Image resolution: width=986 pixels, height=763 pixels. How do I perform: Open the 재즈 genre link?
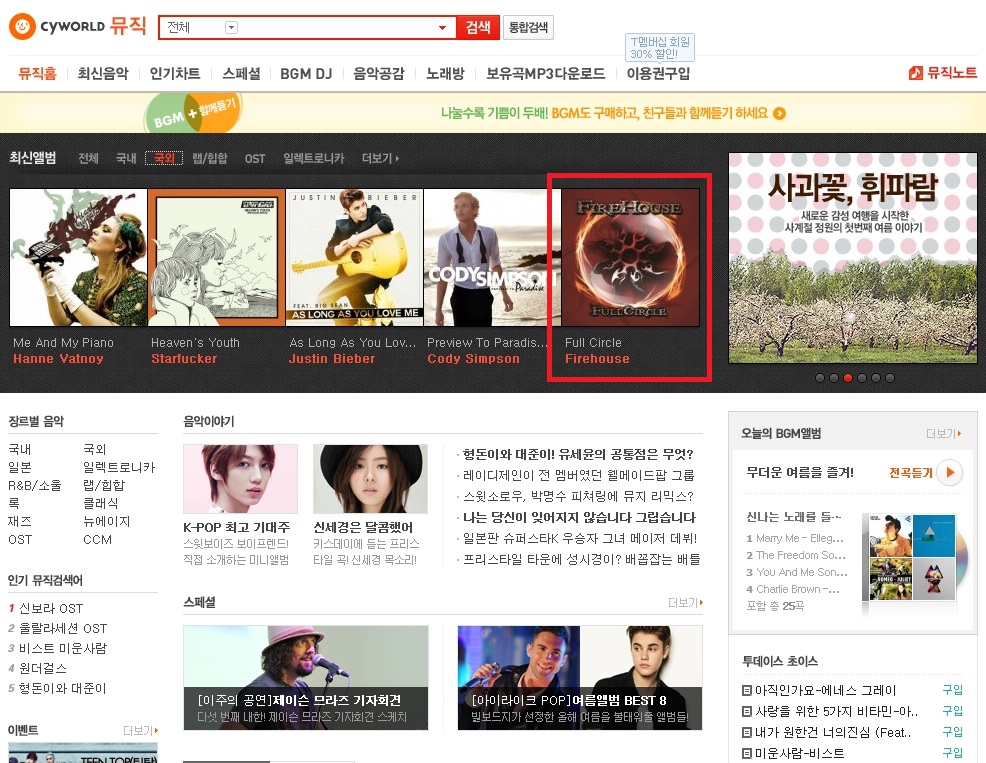pyautogui.click(x=20, y=521)
